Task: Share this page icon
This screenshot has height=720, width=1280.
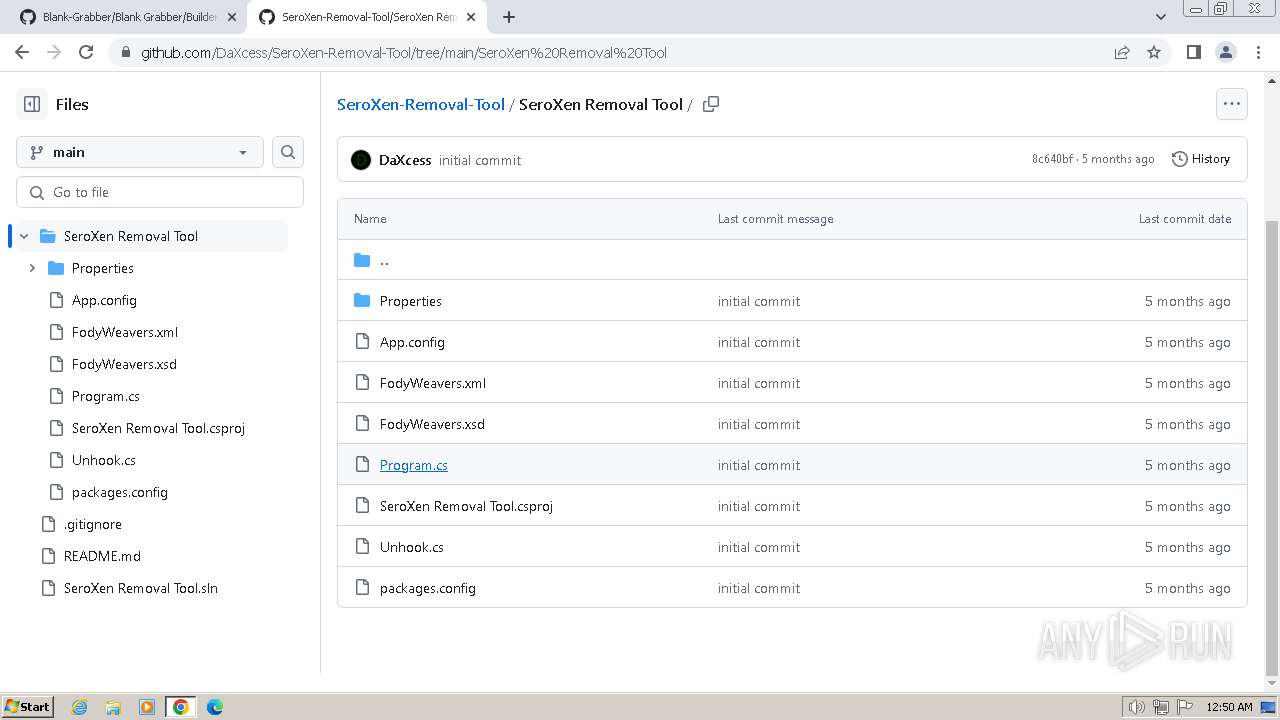Action: [1122, 52]
